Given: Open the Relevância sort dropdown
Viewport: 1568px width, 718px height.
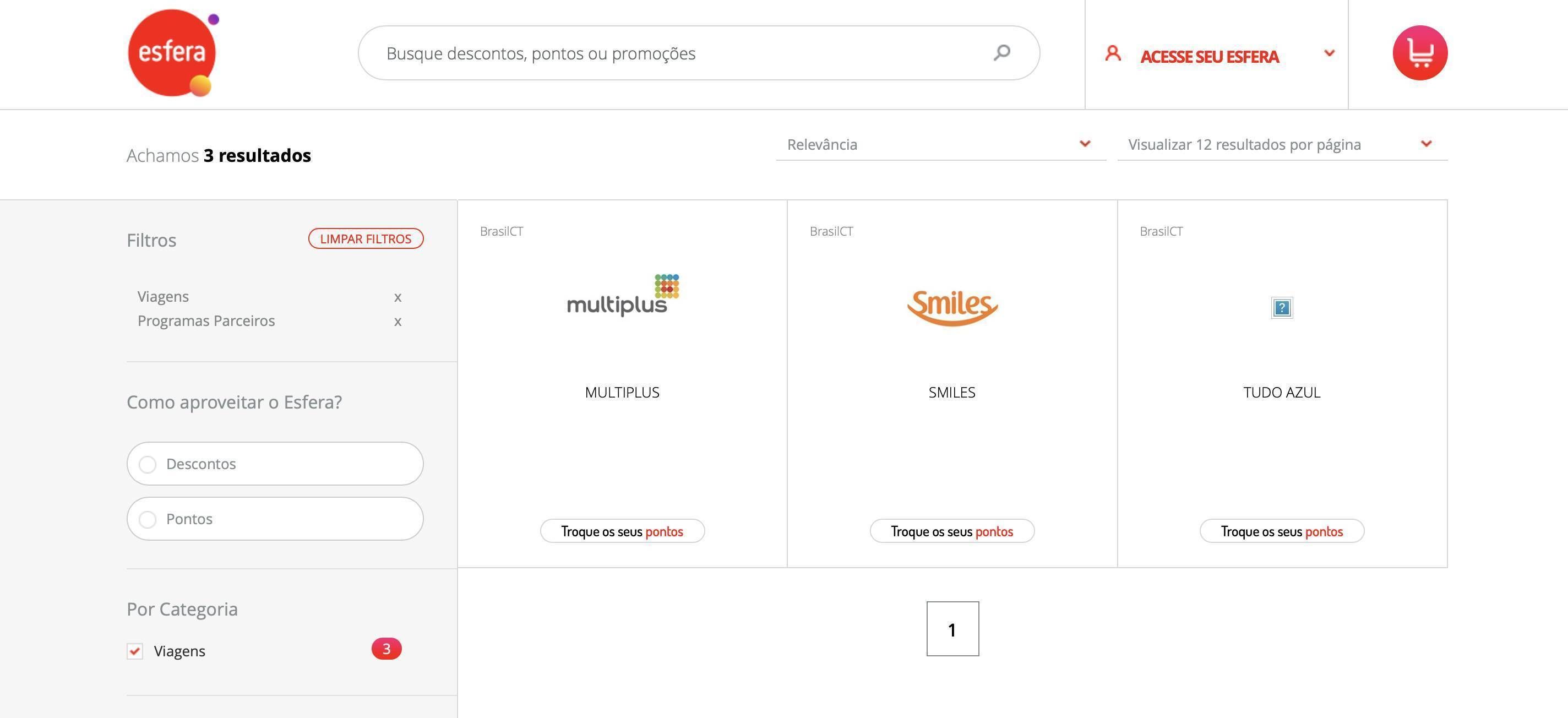Looking at the screenshot, I should click(941, 144).
